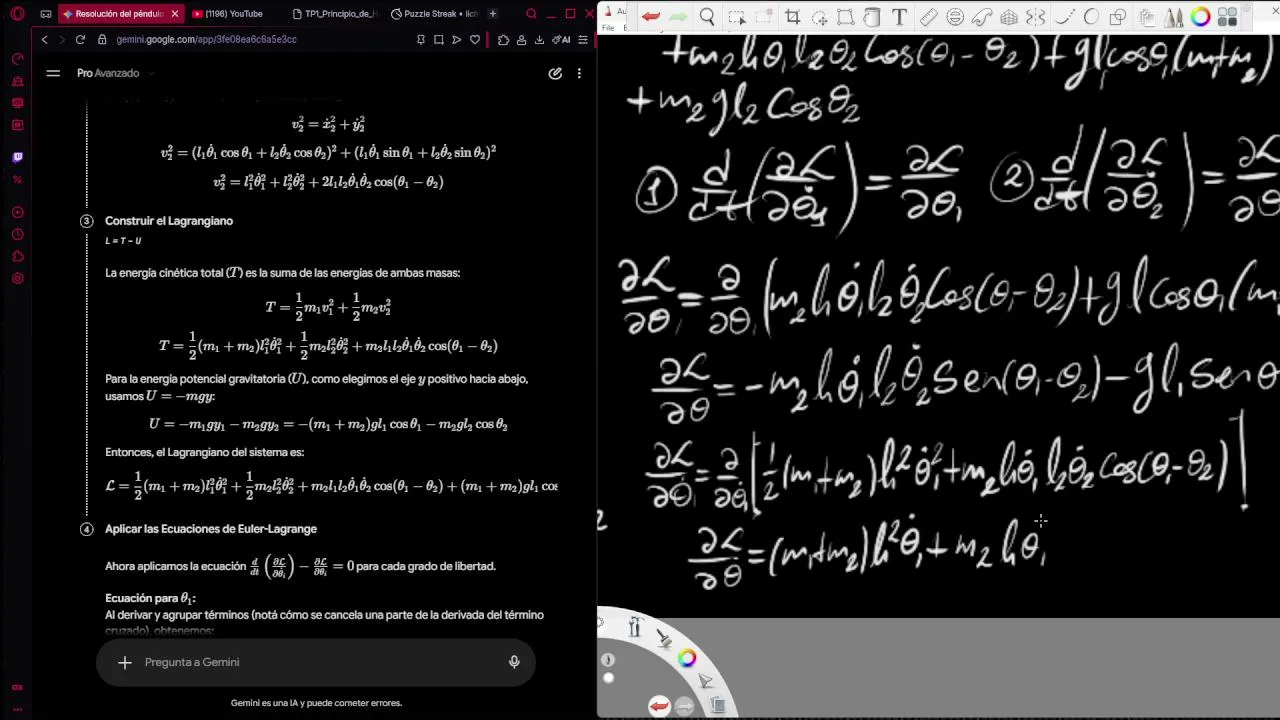The width and height of the screenshot is (1280, 720).
Task: Start a new Gemini chat
Action: [x=555, y=73]
